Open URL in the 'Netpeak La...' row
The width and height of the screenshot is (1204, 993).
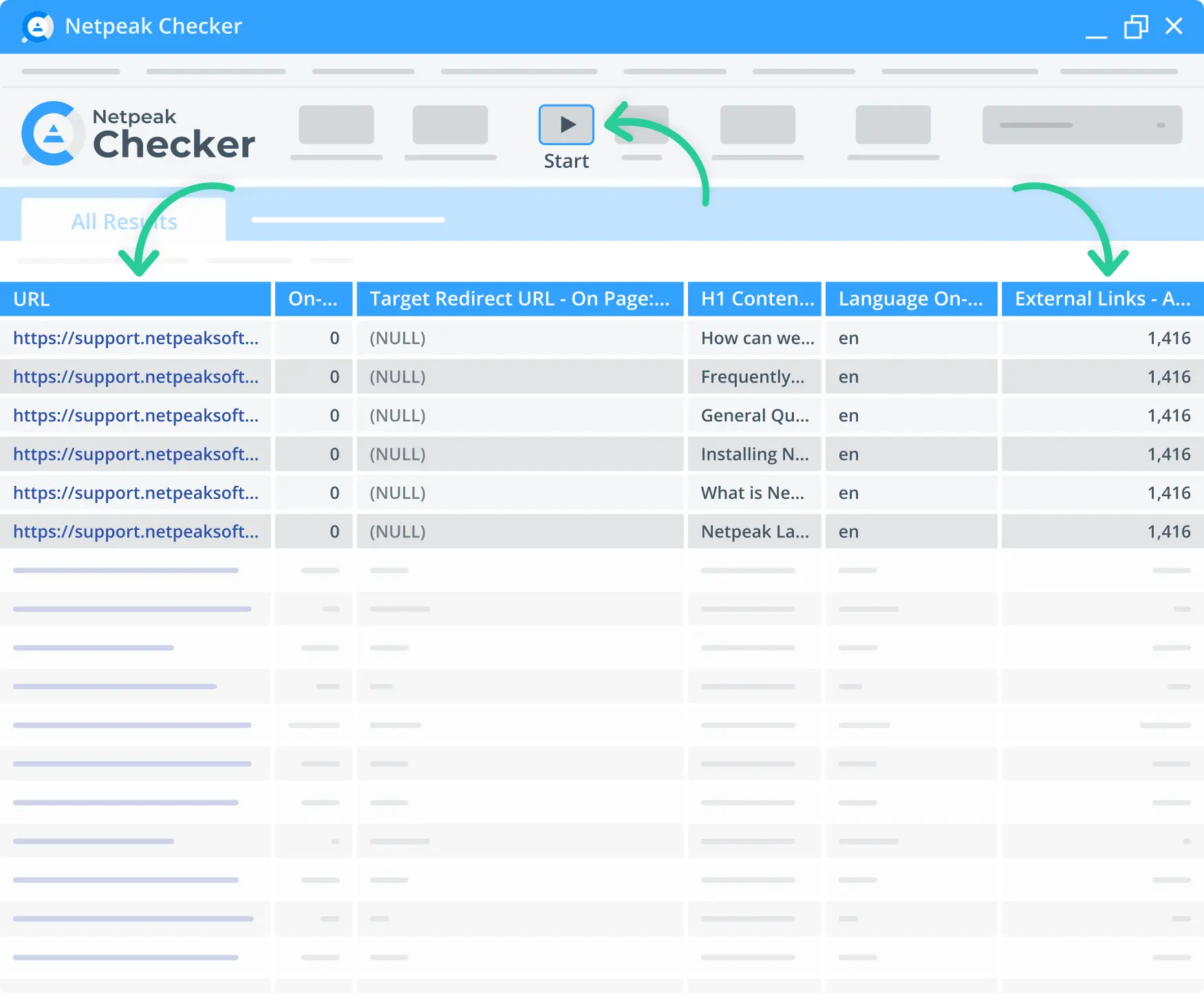point(136,531)
